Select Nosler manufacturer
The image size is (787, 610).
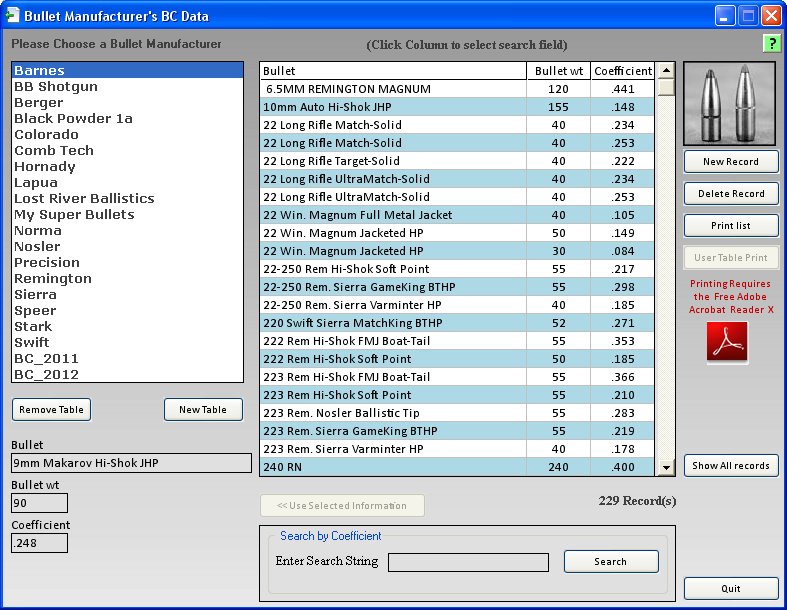click(x=127, y=247)
